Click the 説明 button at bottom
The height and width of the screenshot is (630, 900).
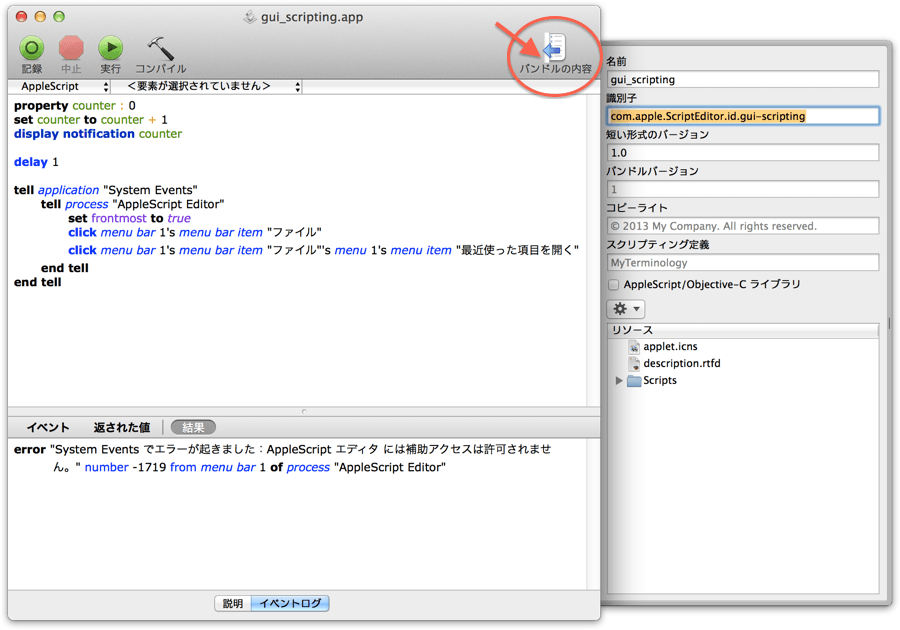coord(232,604)
